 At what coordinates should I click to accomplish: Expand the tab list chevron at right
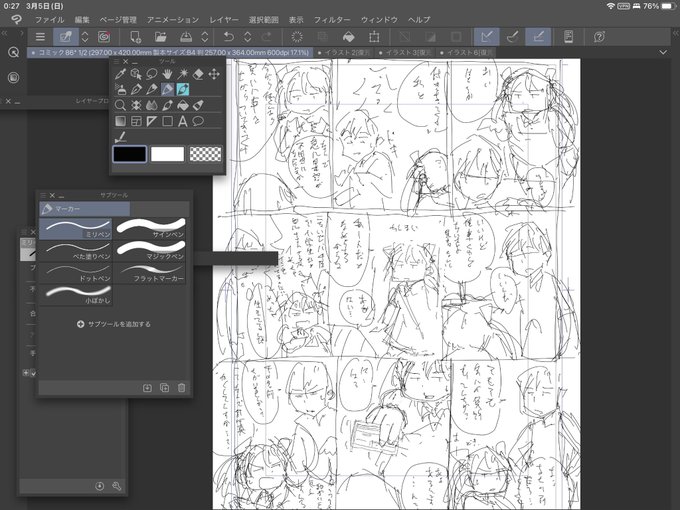coord(663,52)
